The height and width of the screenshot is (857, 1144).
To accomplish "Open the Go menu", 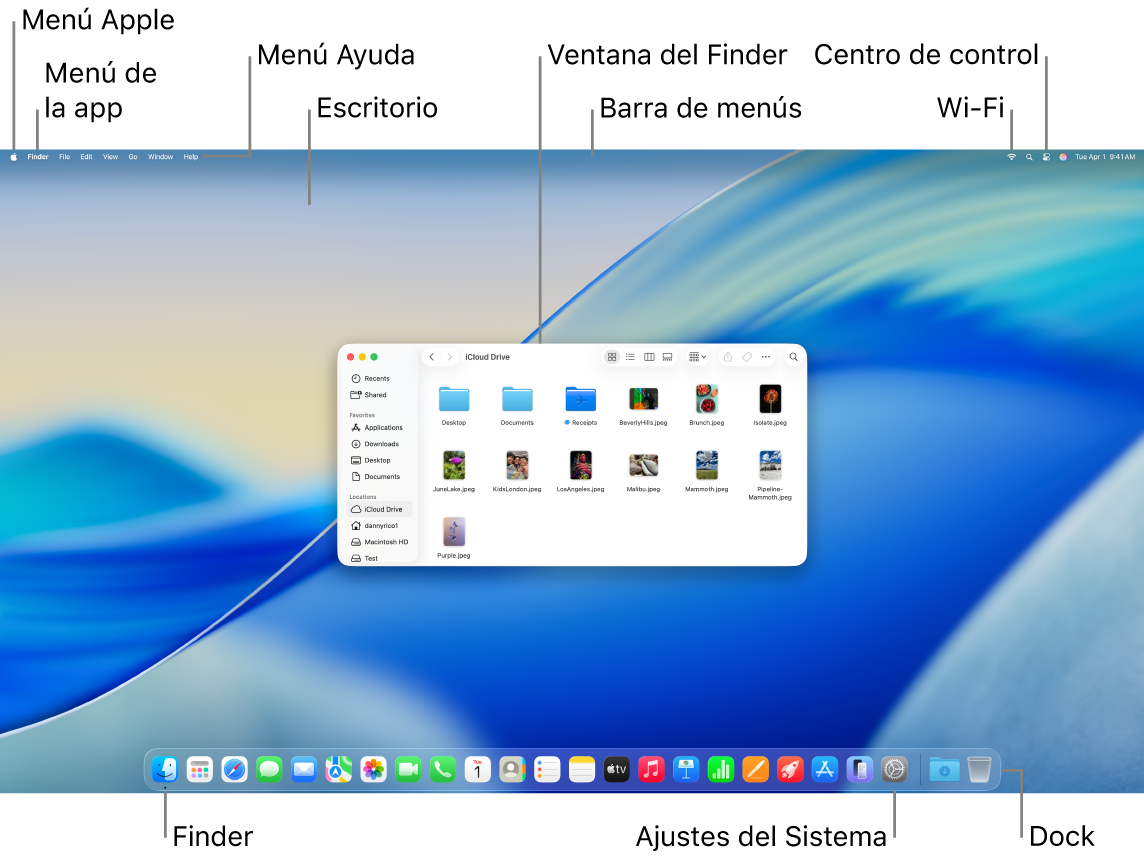I will [x=132, y=156].
